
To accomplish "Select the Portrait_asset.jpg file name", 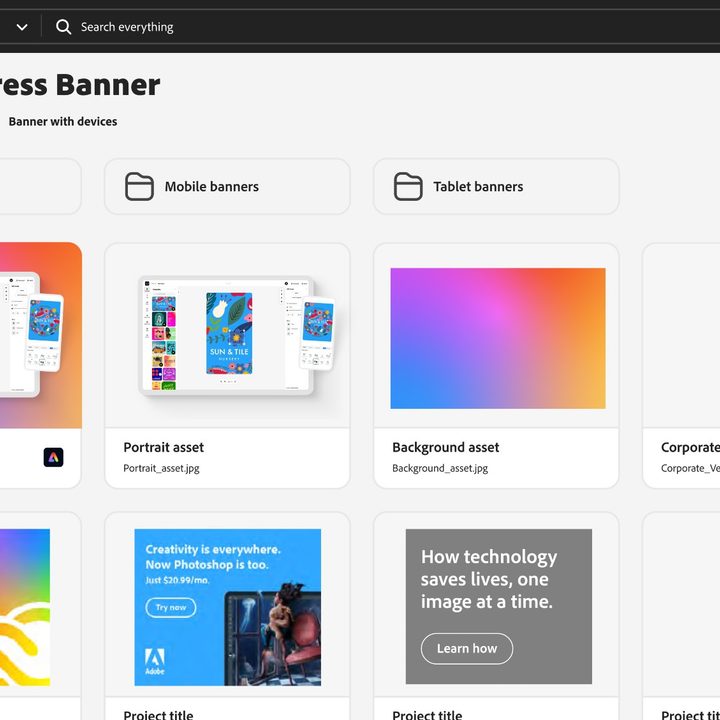I will 161,468.
